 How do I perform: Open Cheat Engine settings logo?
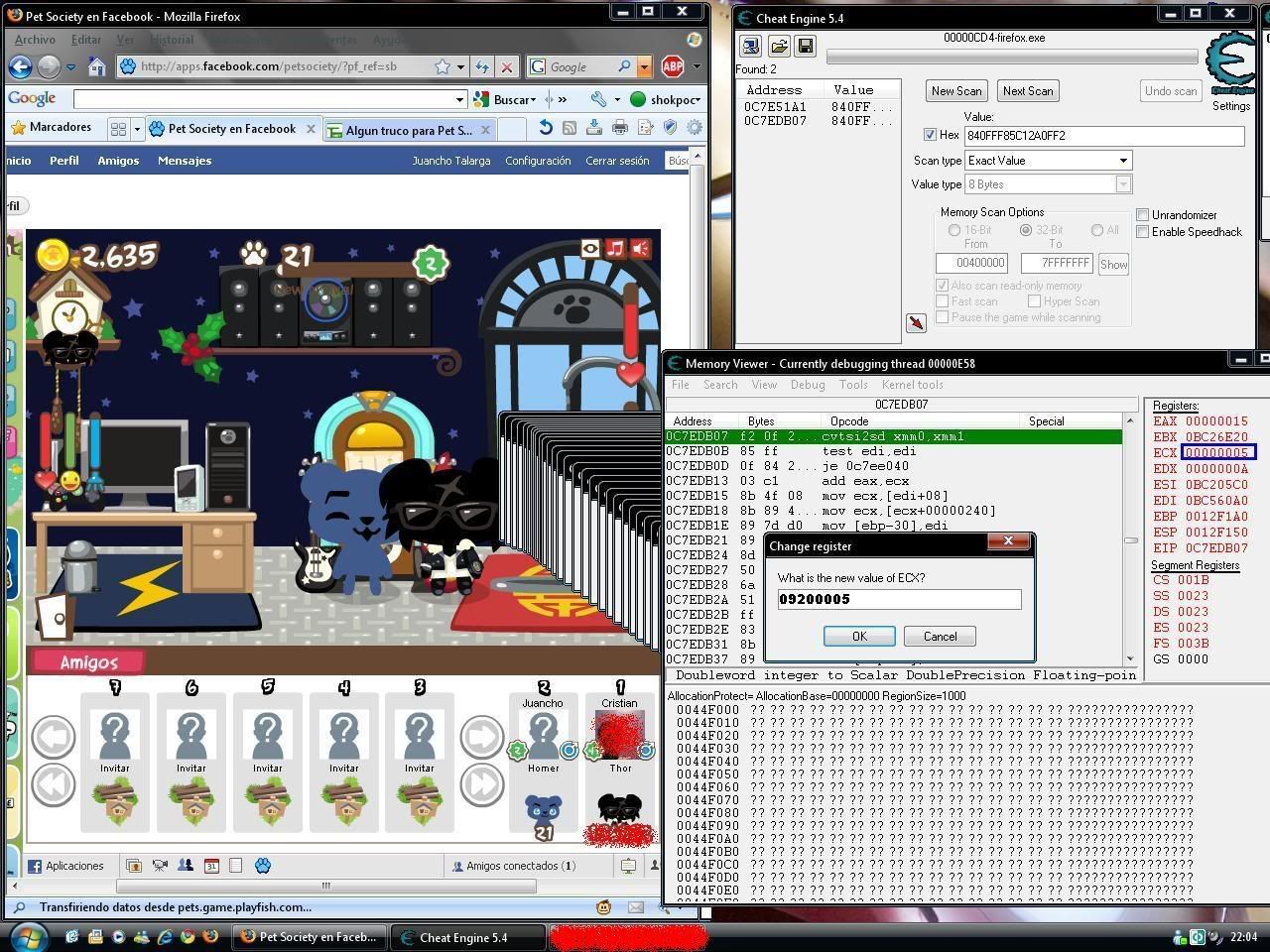click(x=1230, y=62)
